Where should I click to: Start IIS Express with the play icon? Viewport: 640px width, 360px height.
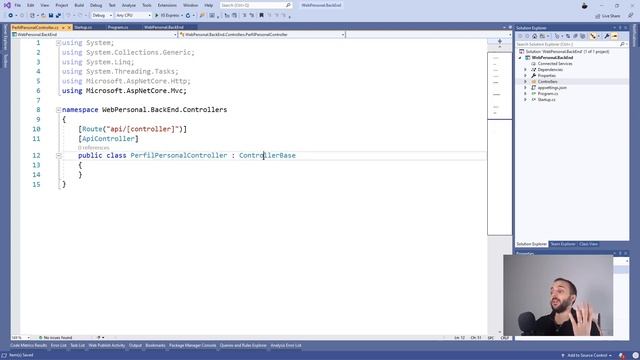coord(156,16)
